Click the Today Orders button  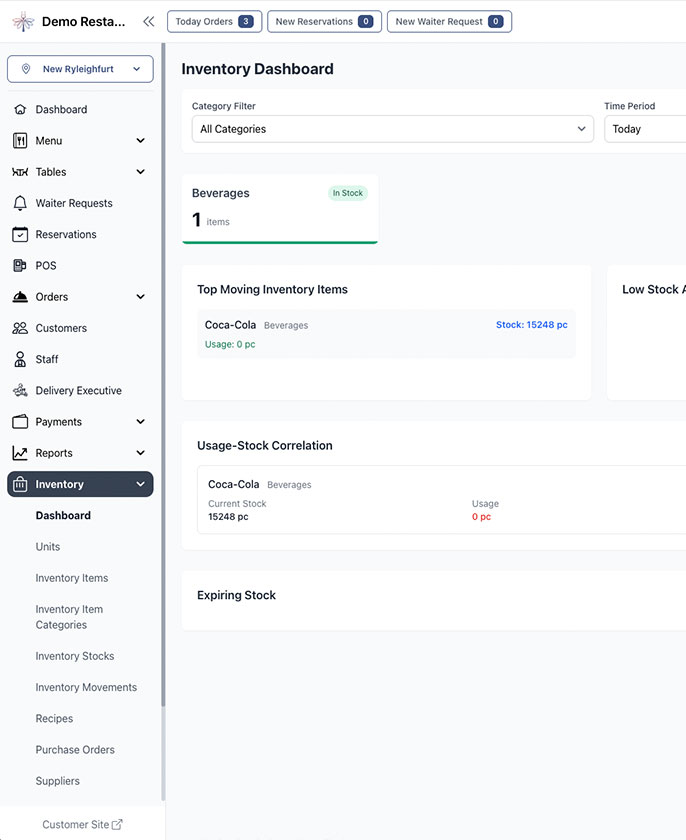[214, 21]
